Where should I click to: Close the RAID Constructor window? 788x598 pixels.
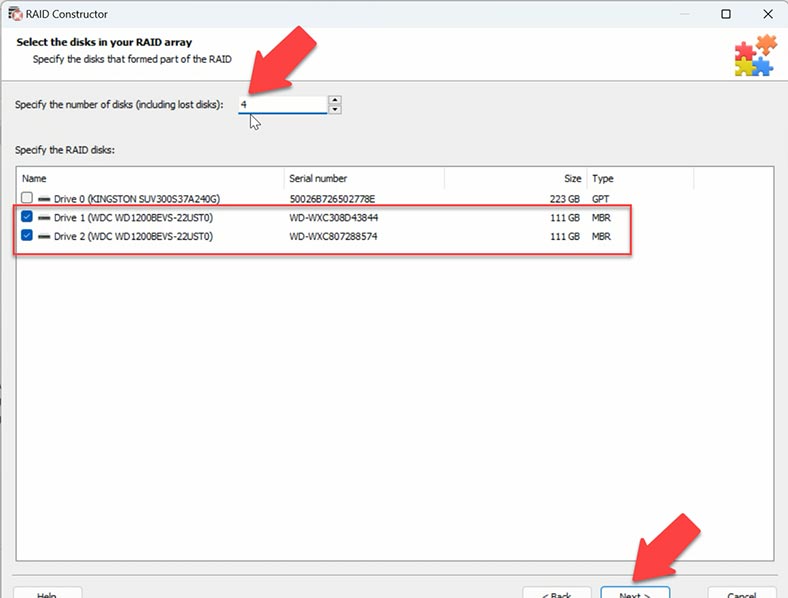click(768, 14)
